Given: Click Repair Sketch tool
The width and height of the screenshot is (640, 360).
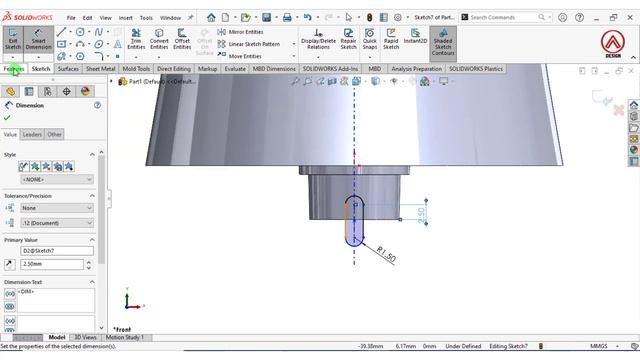Looking at the screenshot, I should 349,39.
